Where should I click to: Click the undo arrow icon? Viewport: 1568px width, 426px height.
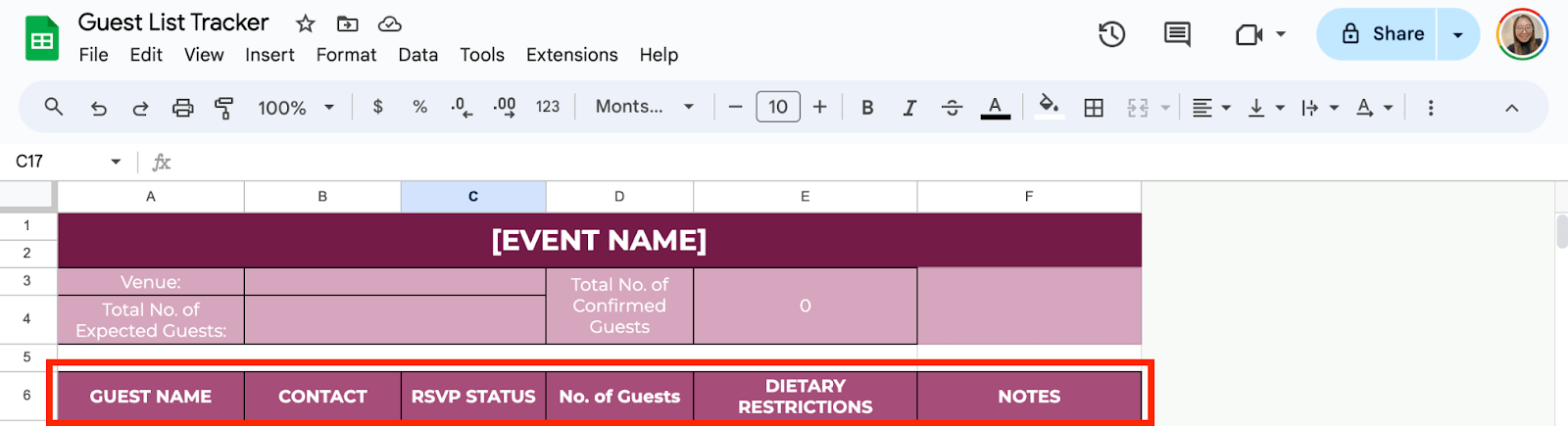[98, 108]
